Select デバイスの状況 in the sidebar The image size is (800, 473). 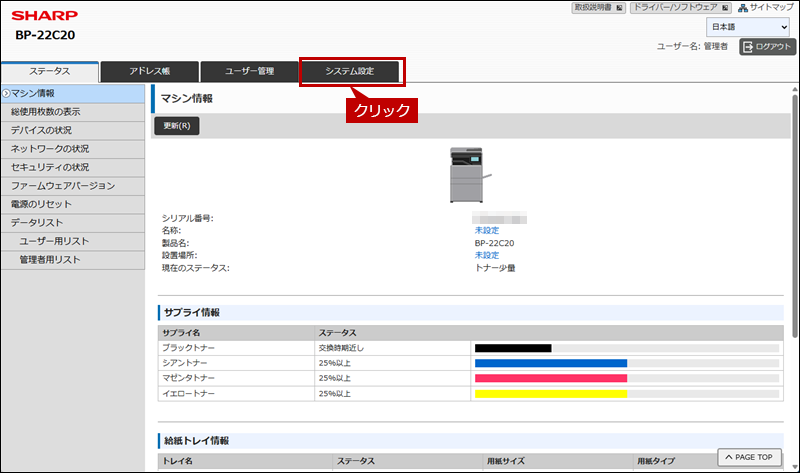coord(73,130)
